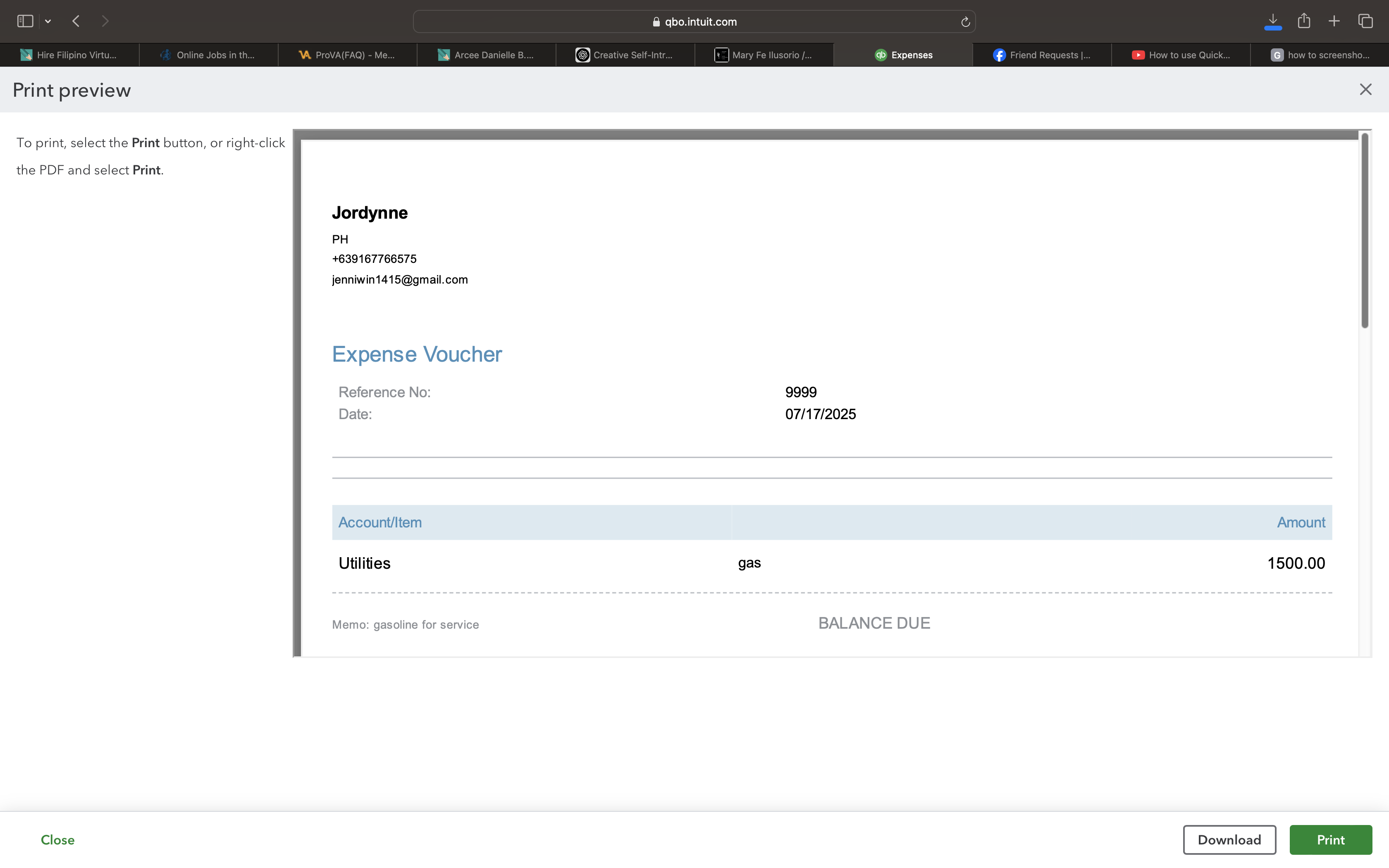Click the qbo.intuit.com address bar

click(694, 21)
